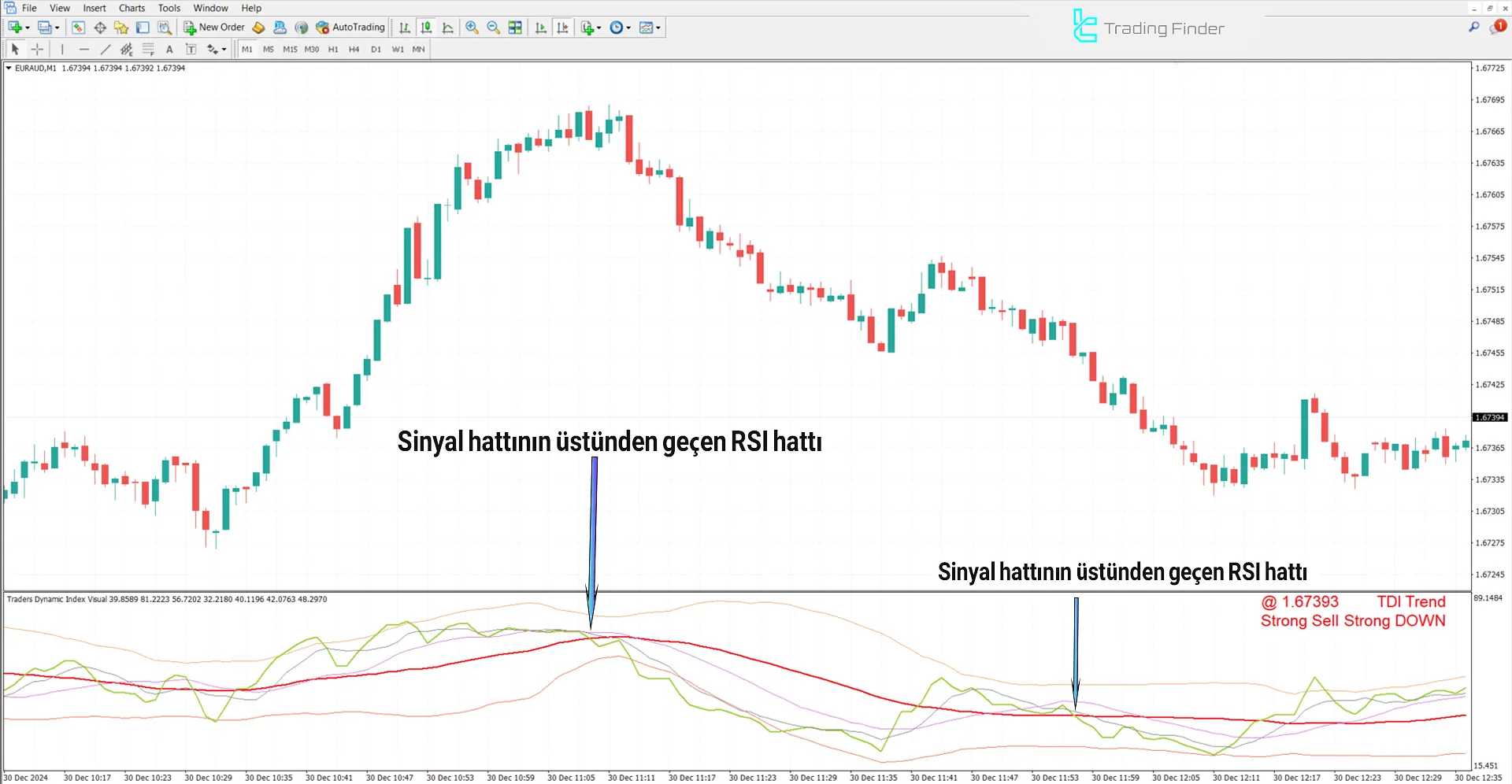This screenshot has height=784, width=1512.
Task: Click the new chart icon
Action: 14,28
